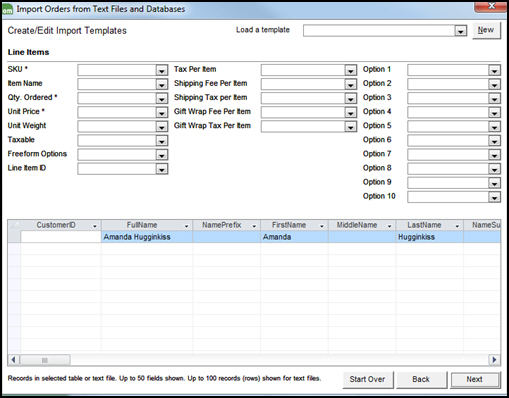Expand the Gift Wrap Tax Per Item dropdown

[x=350, y=127]
